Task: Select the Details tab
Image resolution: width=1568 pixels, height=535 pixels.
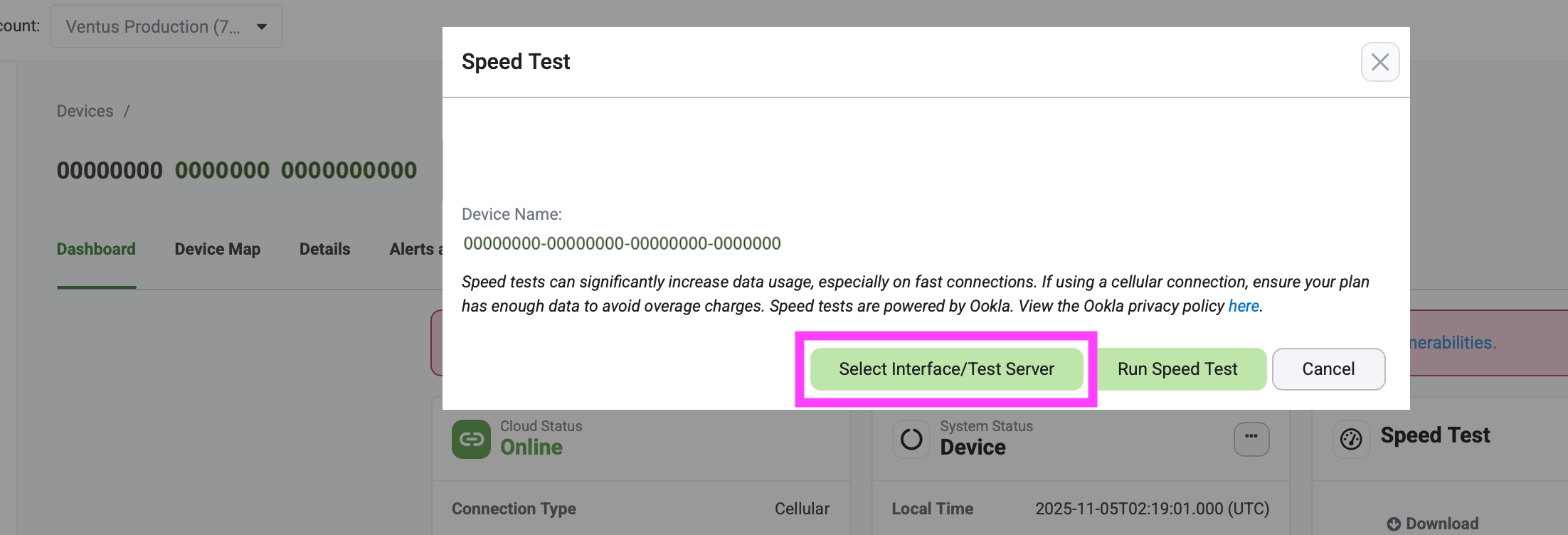Action: (x=324, y=249)
